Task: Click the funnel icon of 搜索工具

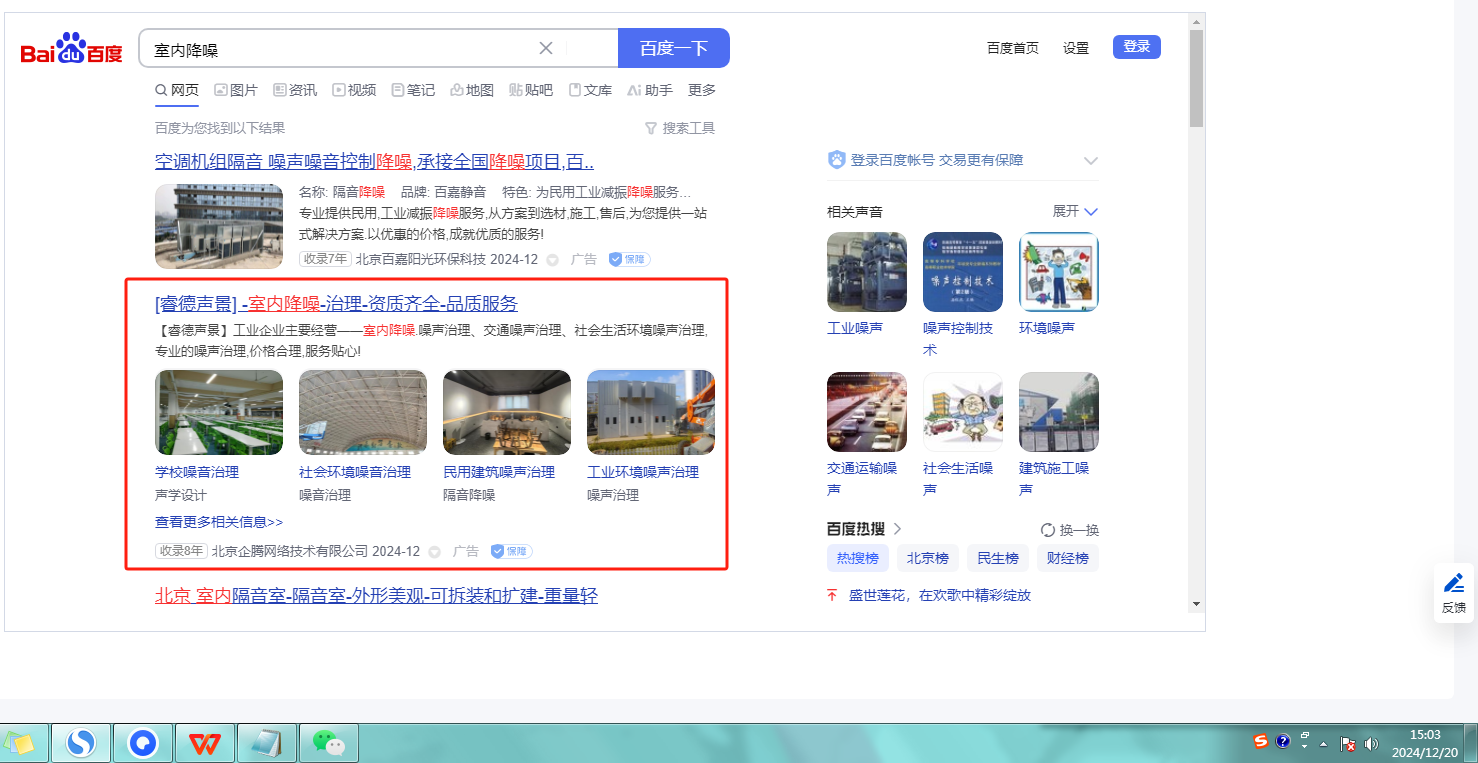Action: pos(651,128)
